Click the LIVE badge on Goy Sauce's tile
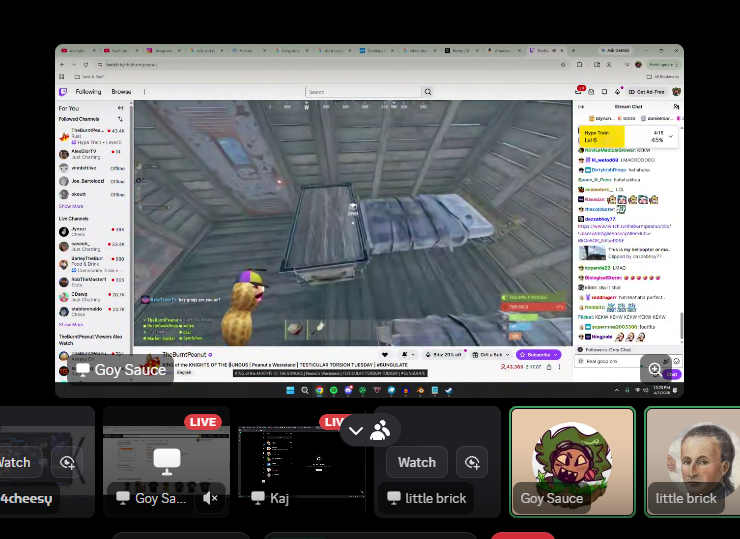 point(203,422)
